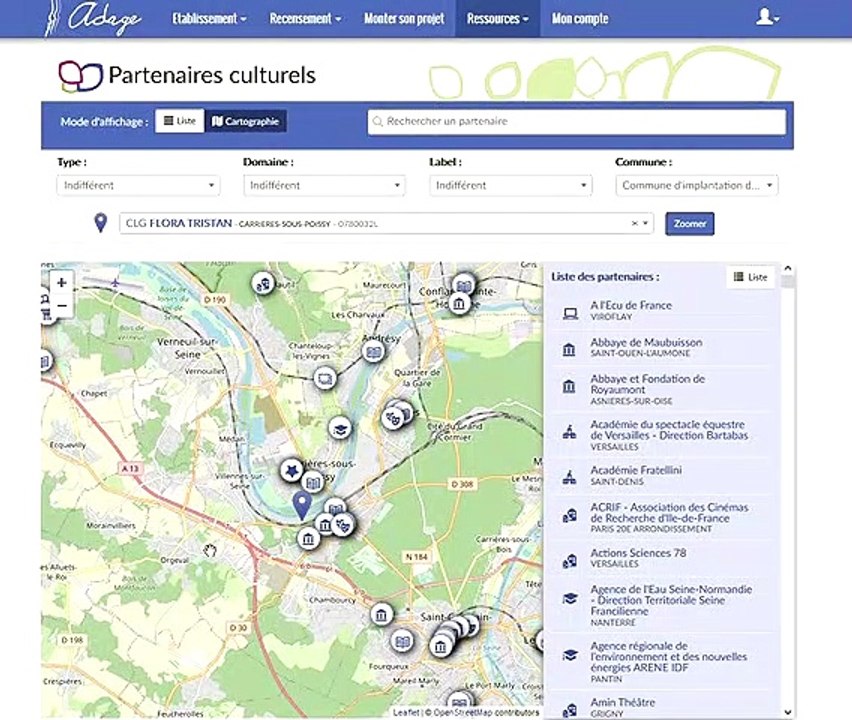
Task: Click the museum marker at Conflans-Sainte-Honorine
Action: point(459,303)
